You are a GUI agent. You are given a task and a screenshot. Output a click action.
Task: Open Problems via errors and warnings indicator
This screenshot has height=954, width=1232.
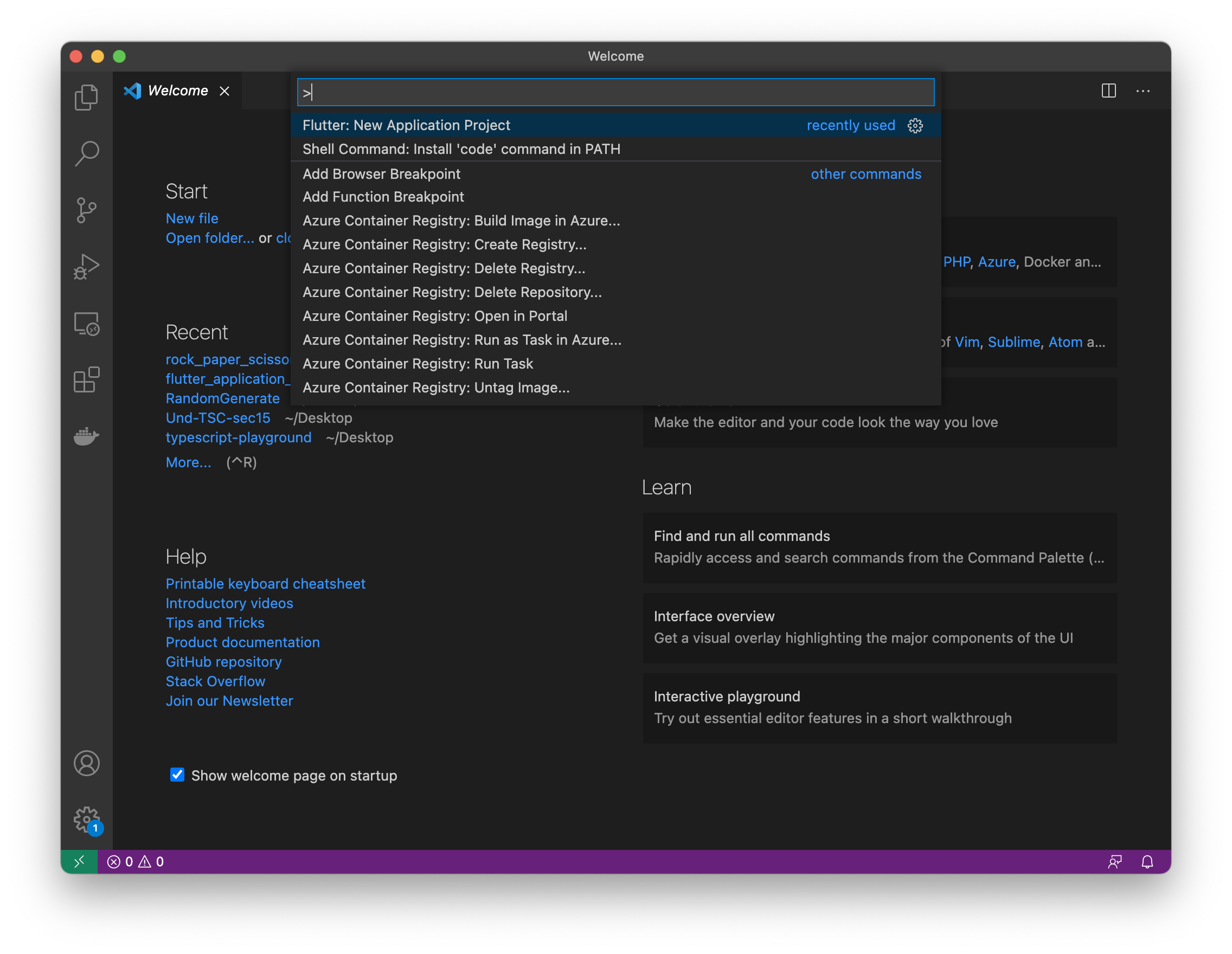[136, 861]
